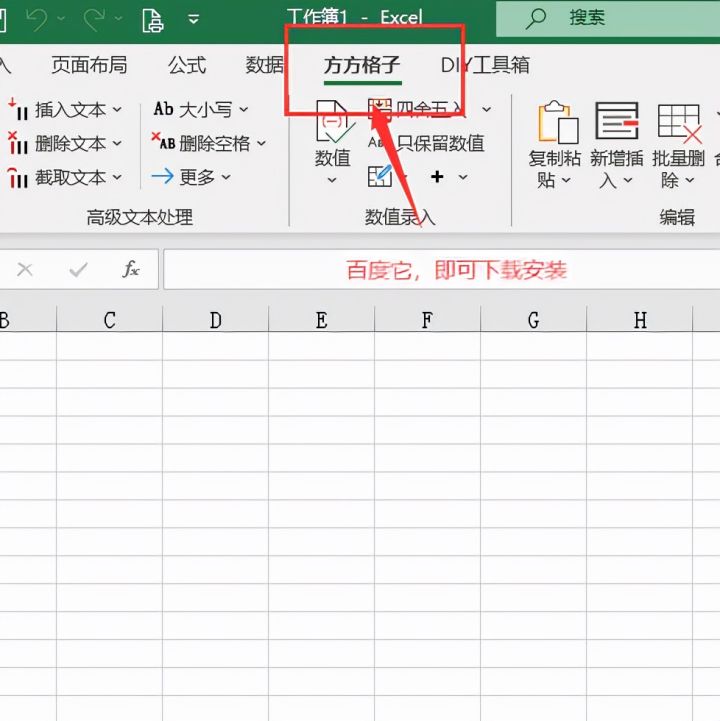Select column F header
This screenshot has height=721, width=720.
[428, 320]
